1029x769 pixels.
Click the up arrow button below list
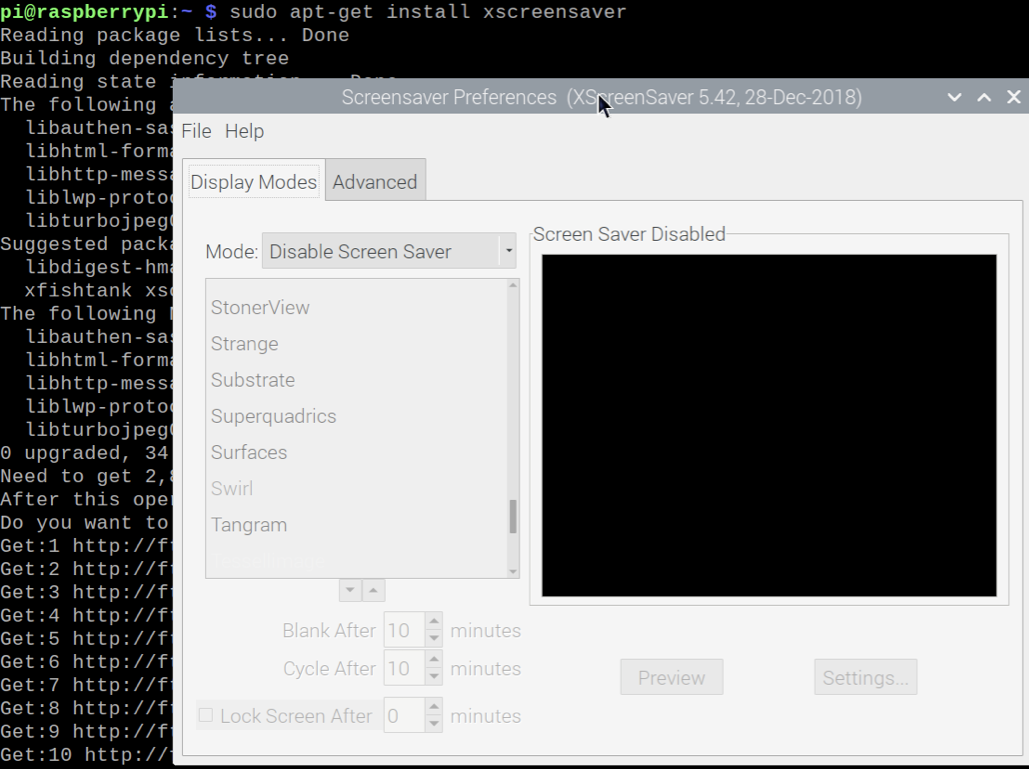373,591
